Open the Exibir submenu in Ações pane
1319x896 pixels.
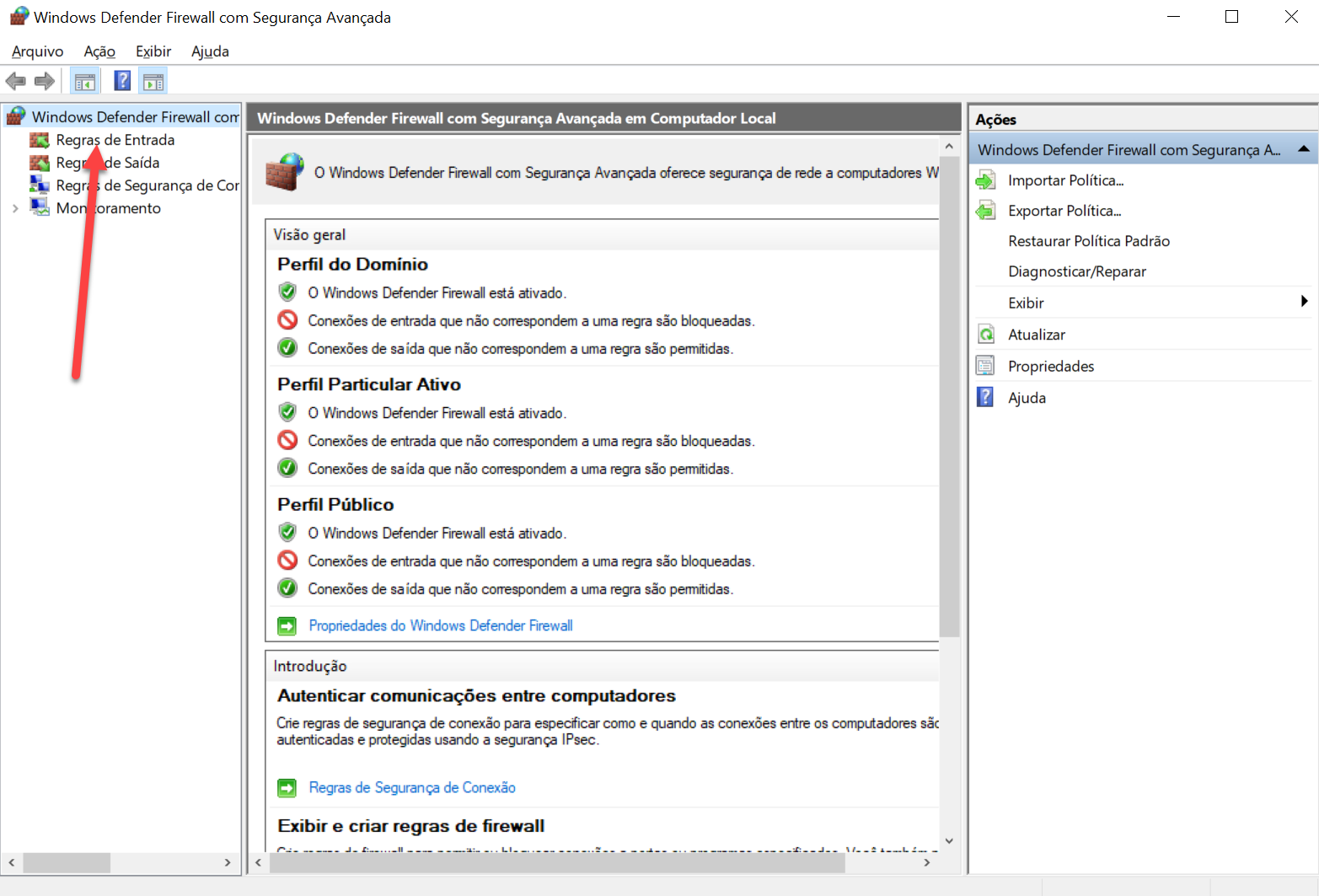point(1304,302)
